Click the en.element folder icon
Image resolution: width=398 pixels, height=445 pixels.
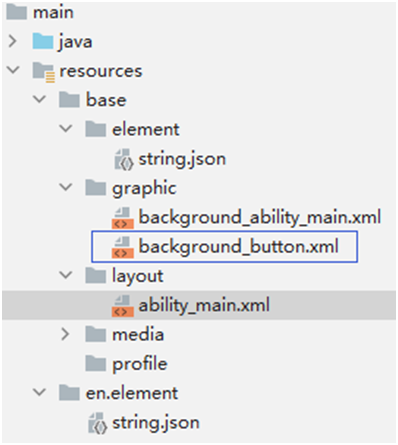coord(69,393)
